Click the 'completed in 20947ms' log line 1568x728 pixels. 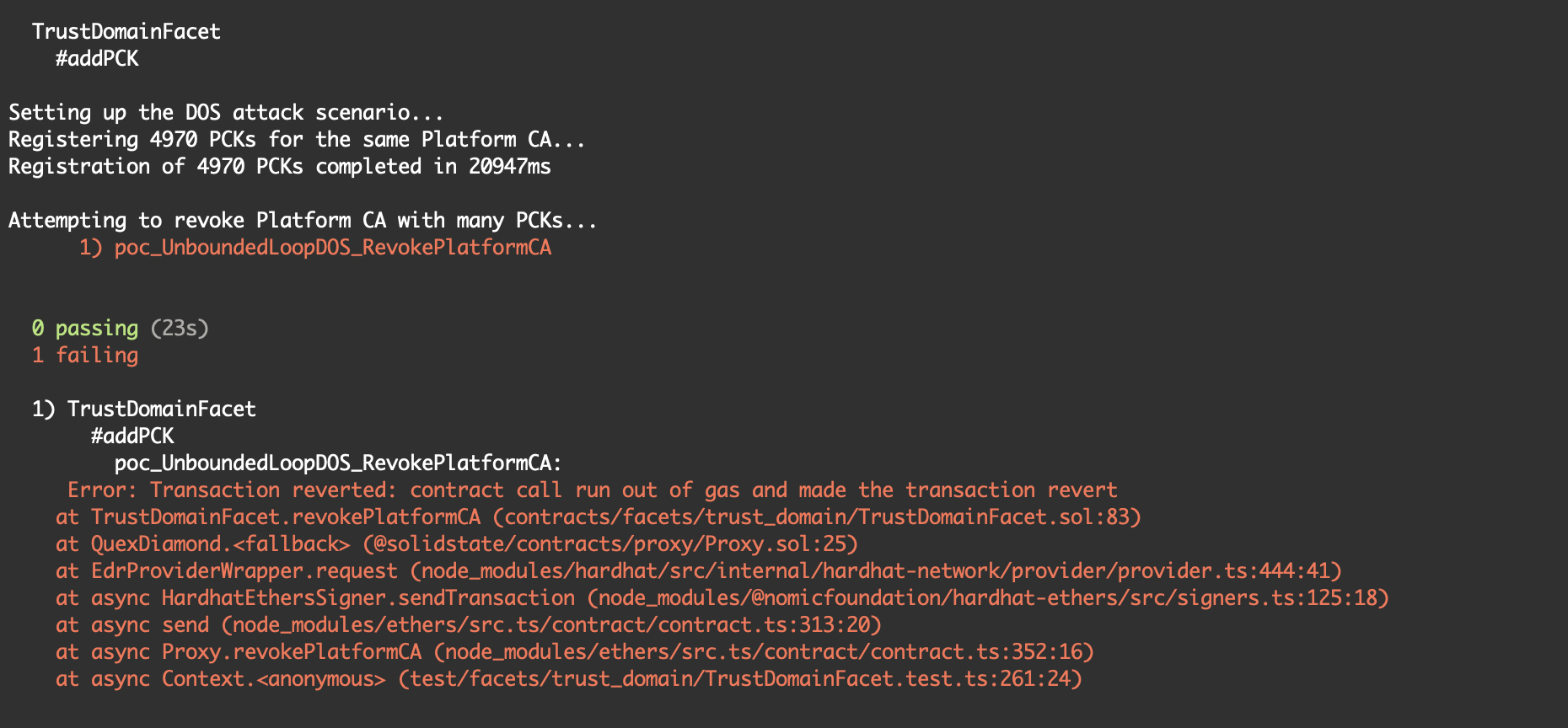click(280, 166)
